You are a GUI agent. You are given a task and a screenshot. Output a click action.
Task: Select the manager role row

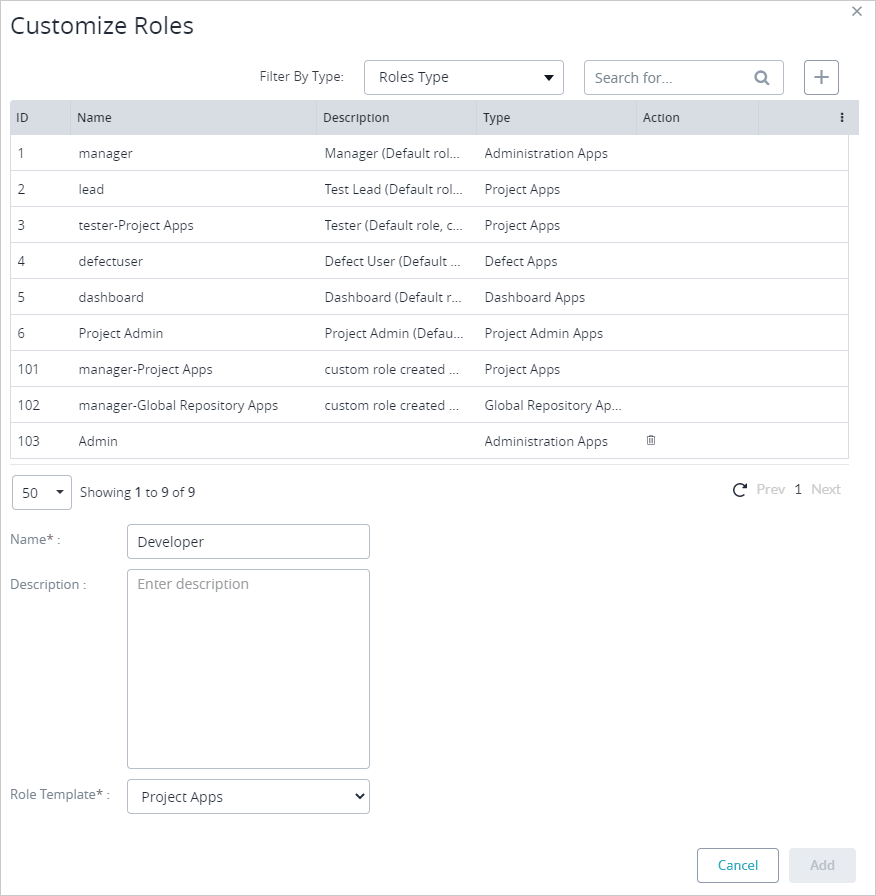click(300, 153)
